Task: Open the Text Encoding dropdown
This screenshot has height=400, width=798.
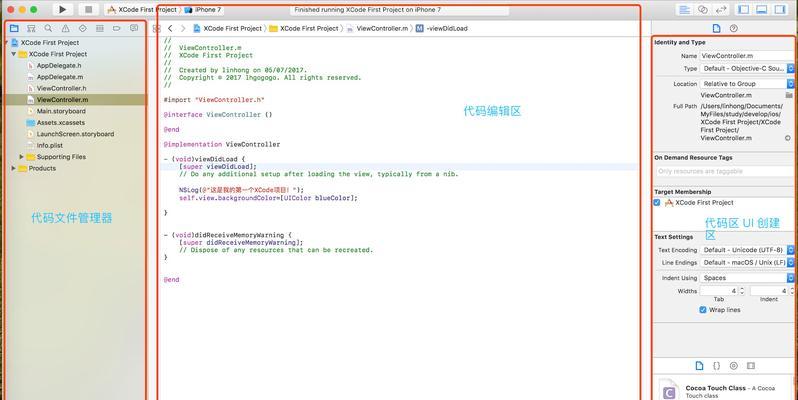Action: pos(747,250)
